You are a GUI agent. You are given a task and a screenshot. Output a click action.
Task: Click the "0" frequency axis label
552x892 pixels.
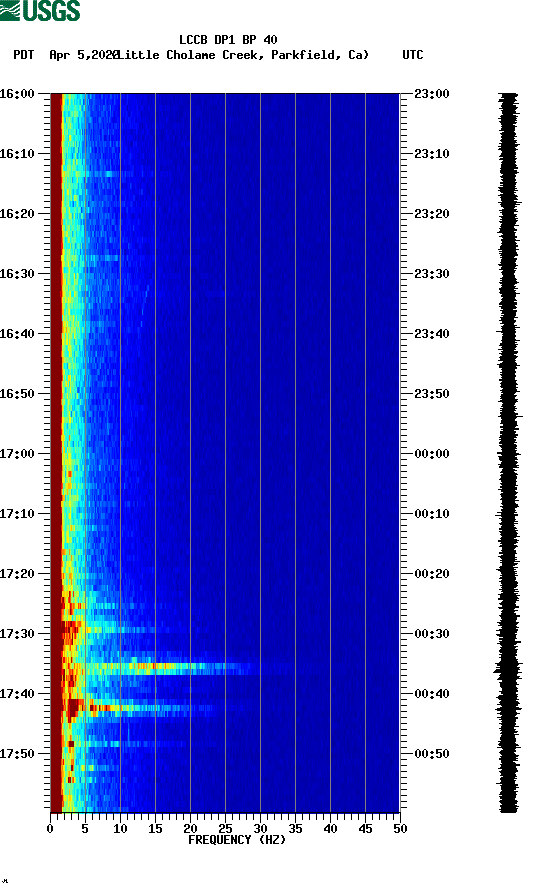(50, 829)
